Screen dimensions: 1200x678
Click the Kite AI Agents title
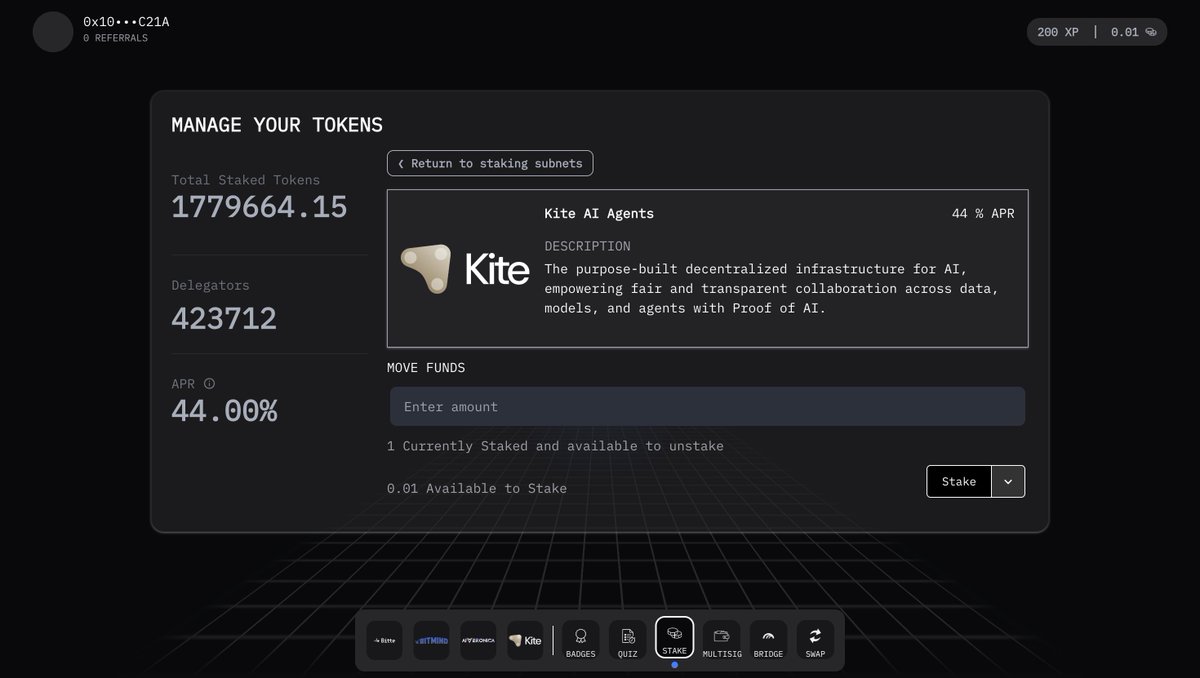pyautogui.click(x=599, y=213)
